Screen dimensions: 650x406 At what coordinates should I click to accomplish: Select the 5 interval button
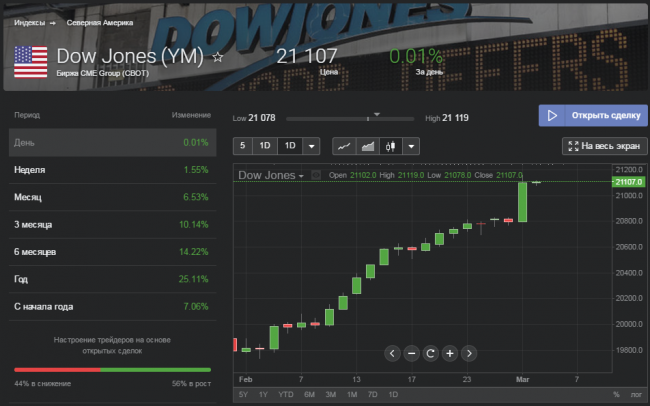[x=243, y=146]
